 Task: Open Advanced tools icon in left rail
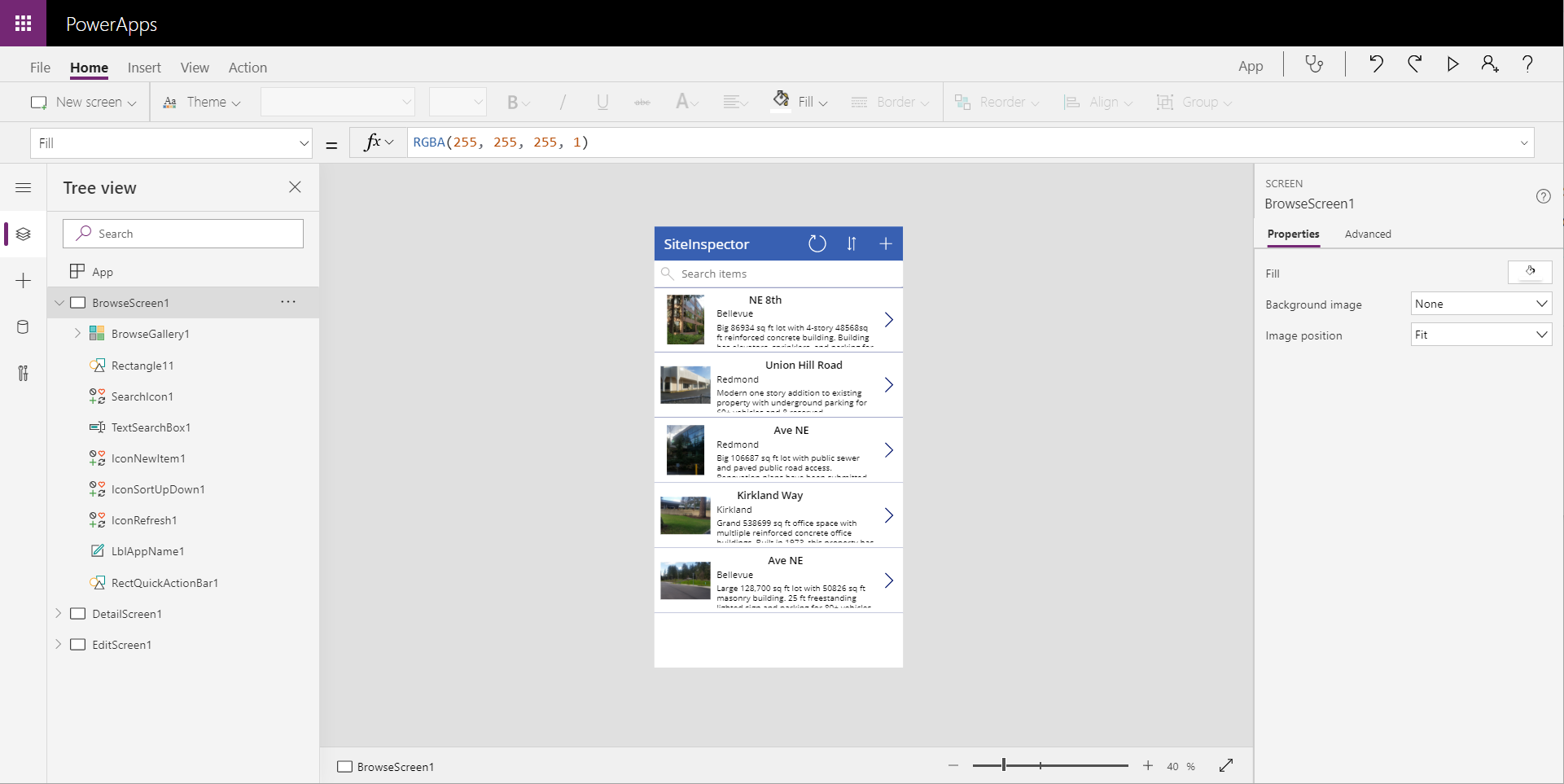click(23, 374)
